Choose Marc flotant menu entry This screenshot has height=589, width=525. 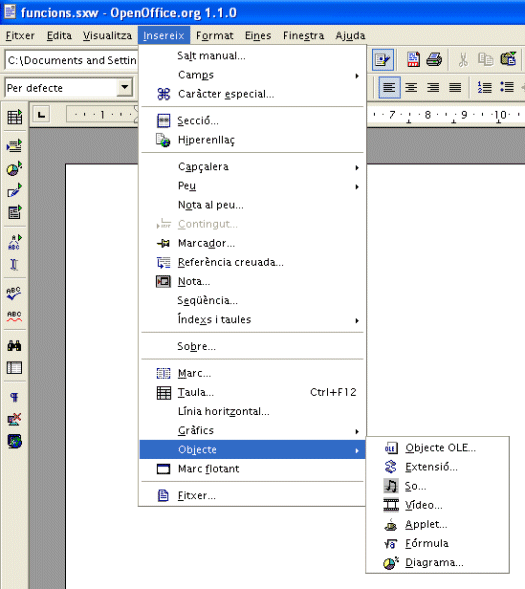pyautogui.click(x=252, y=469)
